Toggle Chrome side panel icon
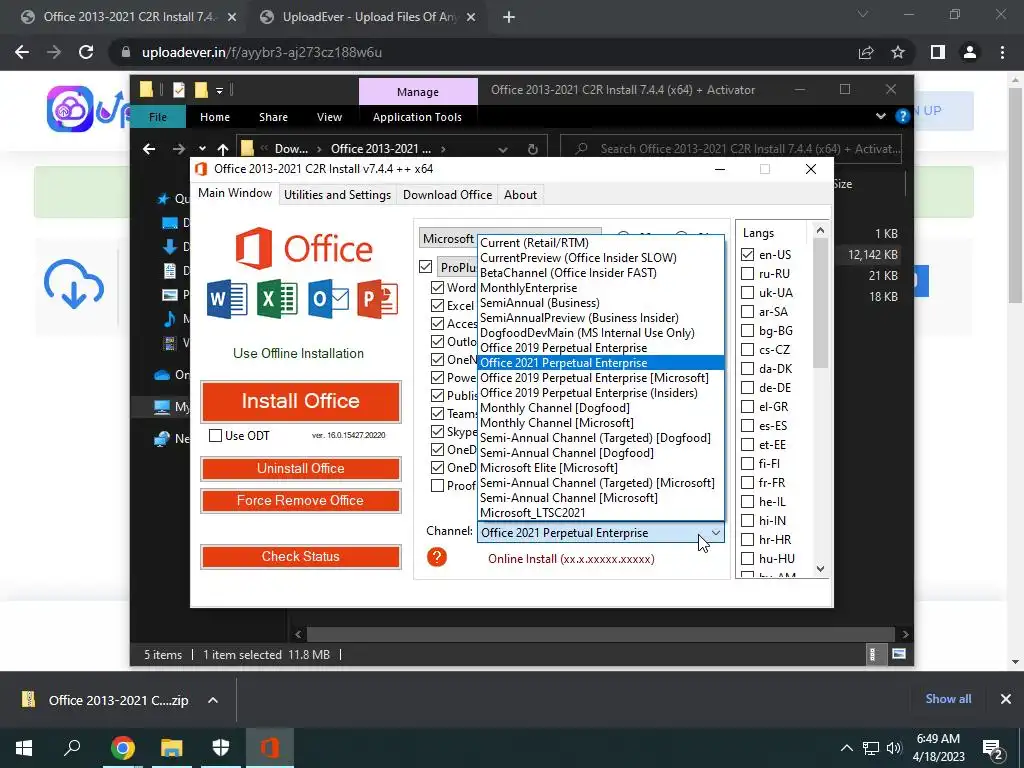This screenshot has width=1024, height=768. pos(938,52)
